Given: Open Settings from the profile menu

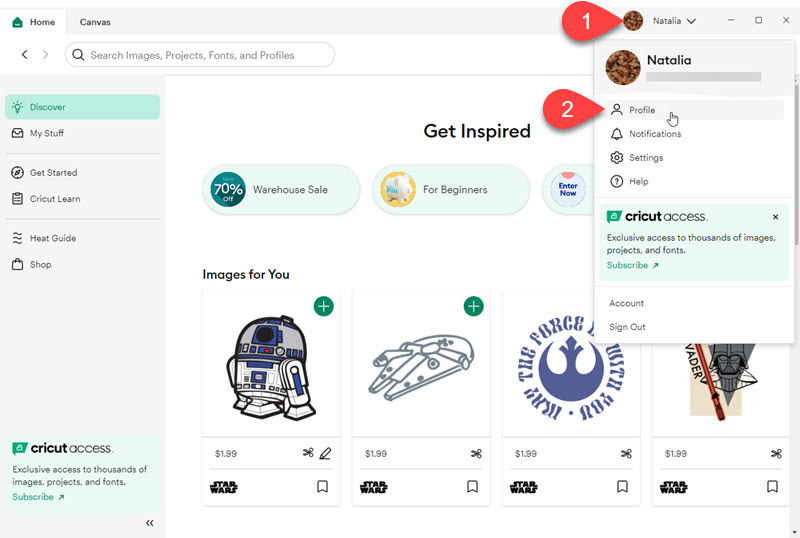Looking at the screenshot, I should (646, 158).
